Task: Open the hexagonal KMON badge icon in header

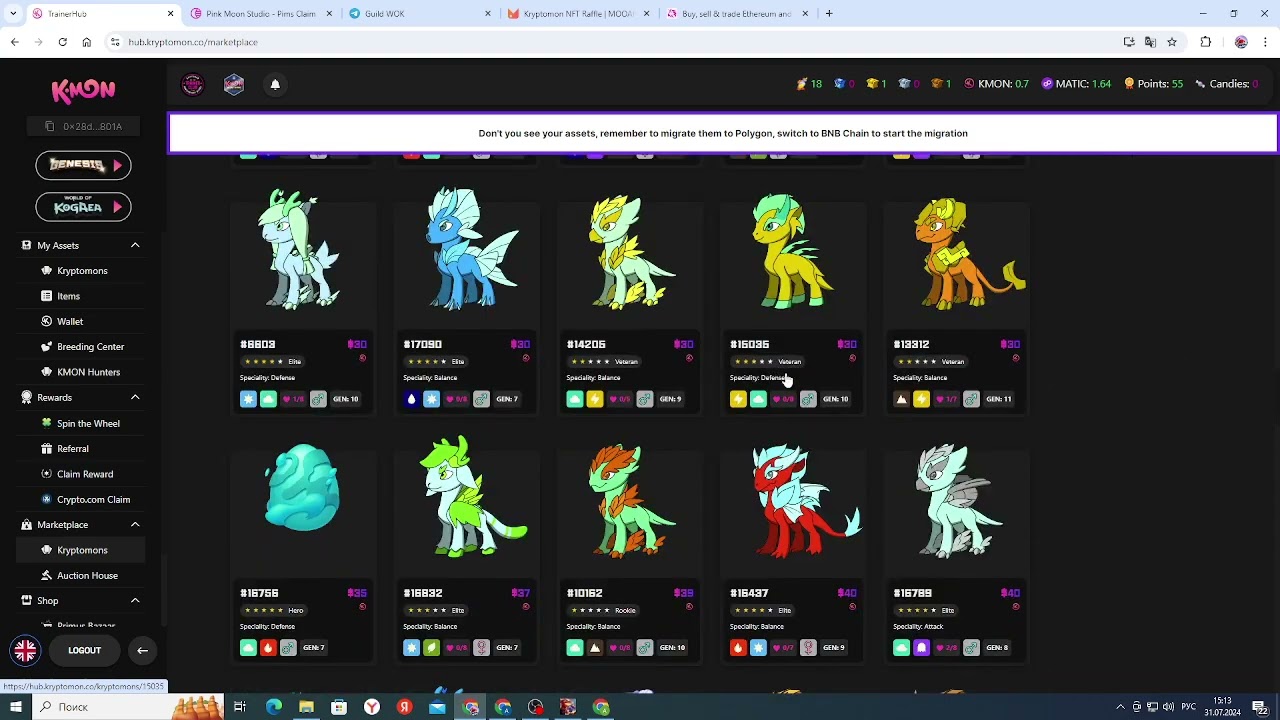Action: tap(234, 85)
